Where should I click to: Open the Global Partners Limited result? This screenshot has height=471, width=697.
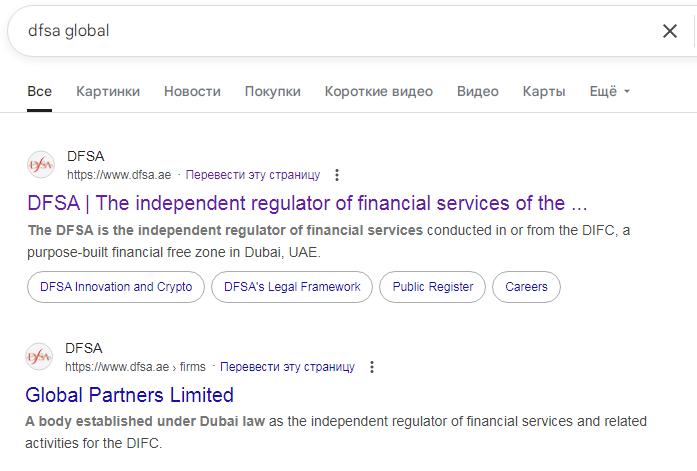pos(130,395)
